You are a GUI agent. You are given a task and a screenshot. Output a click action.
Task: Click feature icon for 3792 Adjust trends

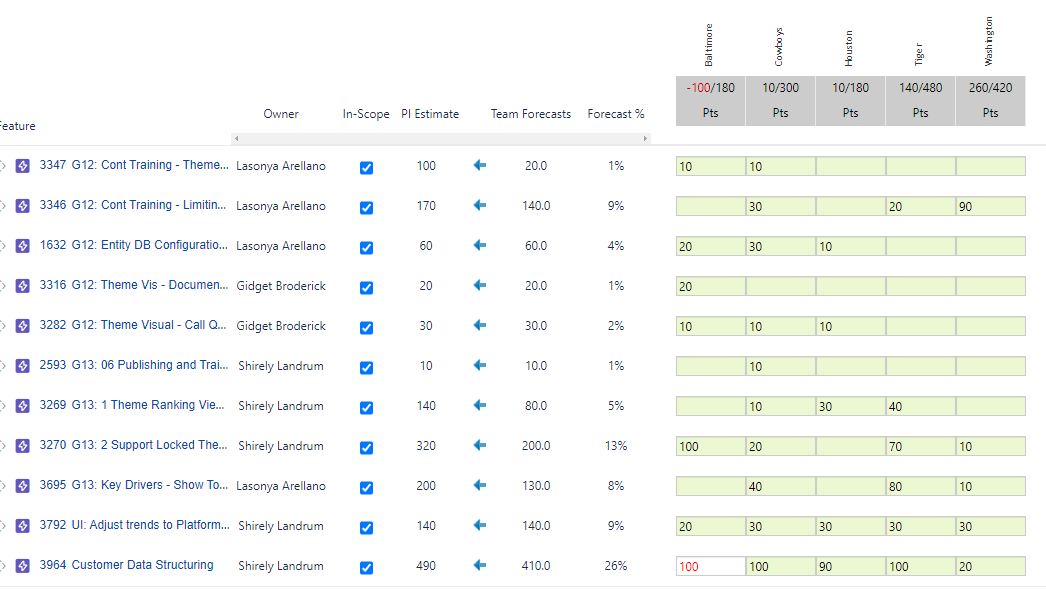(23, 526)
